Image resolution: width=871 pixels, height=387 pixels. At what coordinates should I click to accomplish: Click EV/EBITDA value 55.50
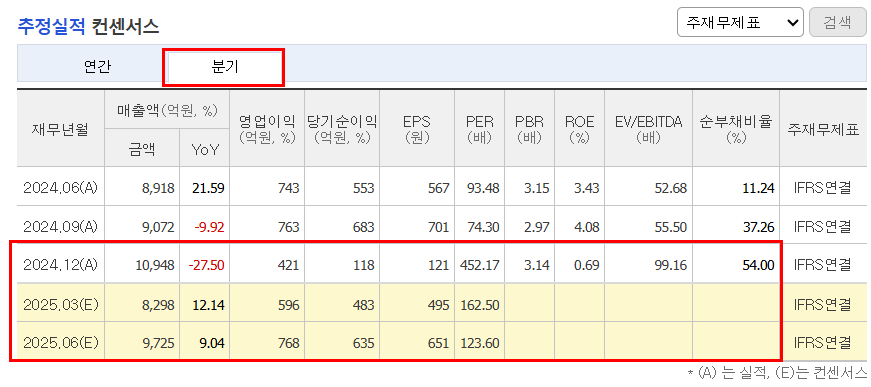(x=671, y=227)
